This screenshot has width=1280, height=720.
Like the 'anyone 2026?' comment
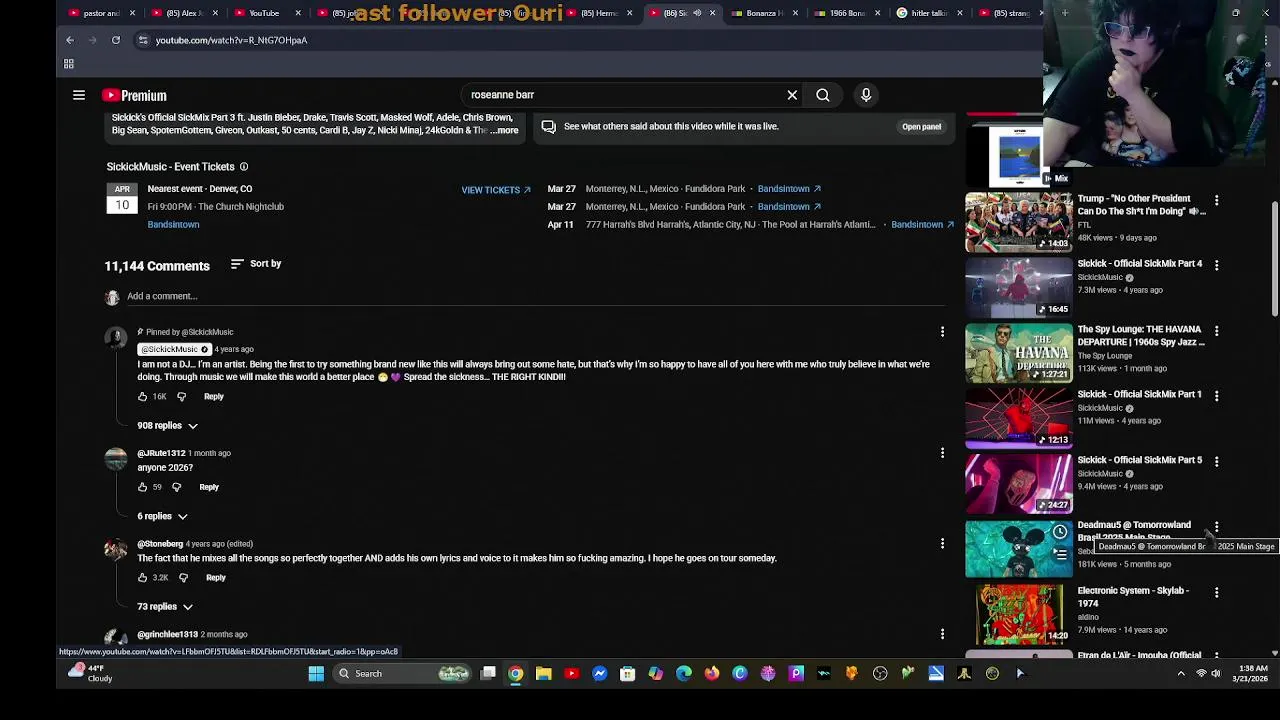coord(142,487)
